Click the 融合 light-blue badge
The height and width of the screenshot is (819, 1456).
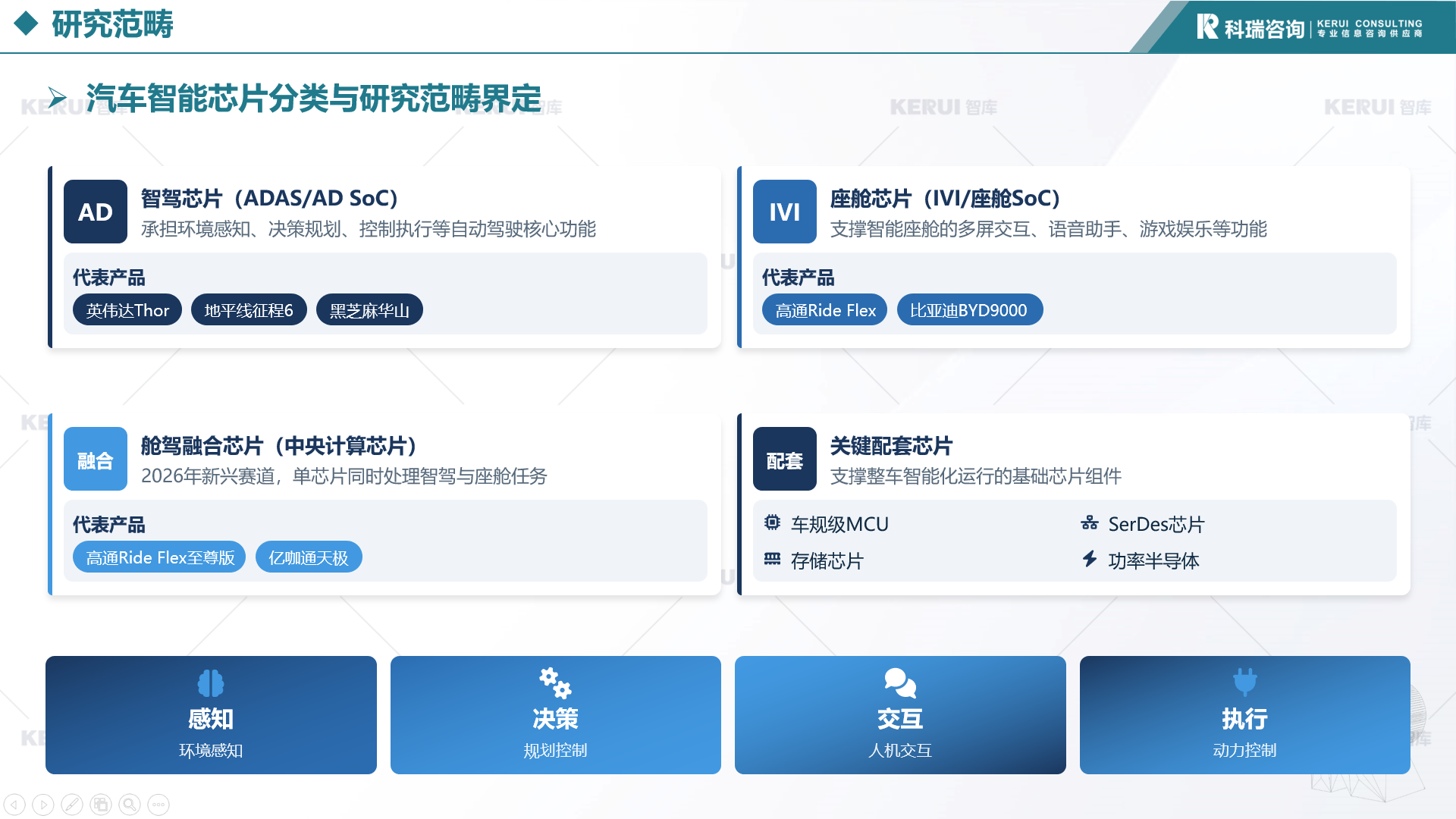click(96, 459)
